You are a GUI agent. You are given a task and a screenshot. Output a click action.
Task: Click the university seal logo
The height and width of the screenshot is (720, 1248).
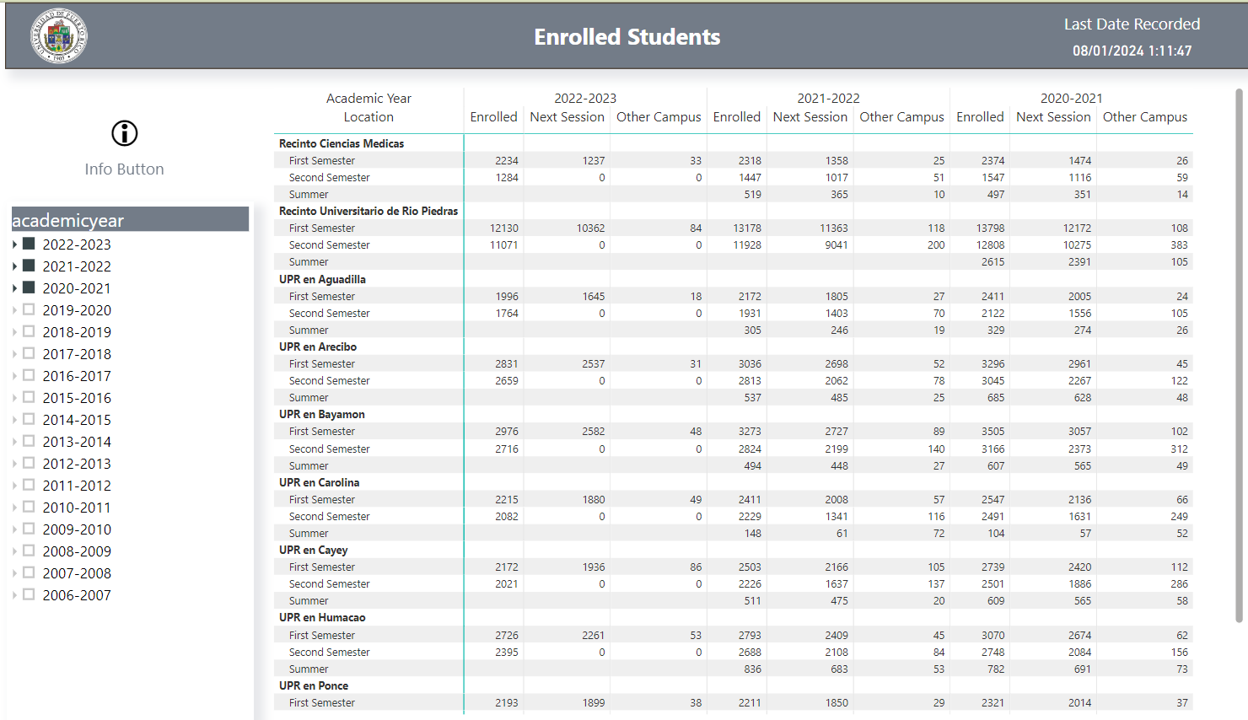click(x=59, y=37)
